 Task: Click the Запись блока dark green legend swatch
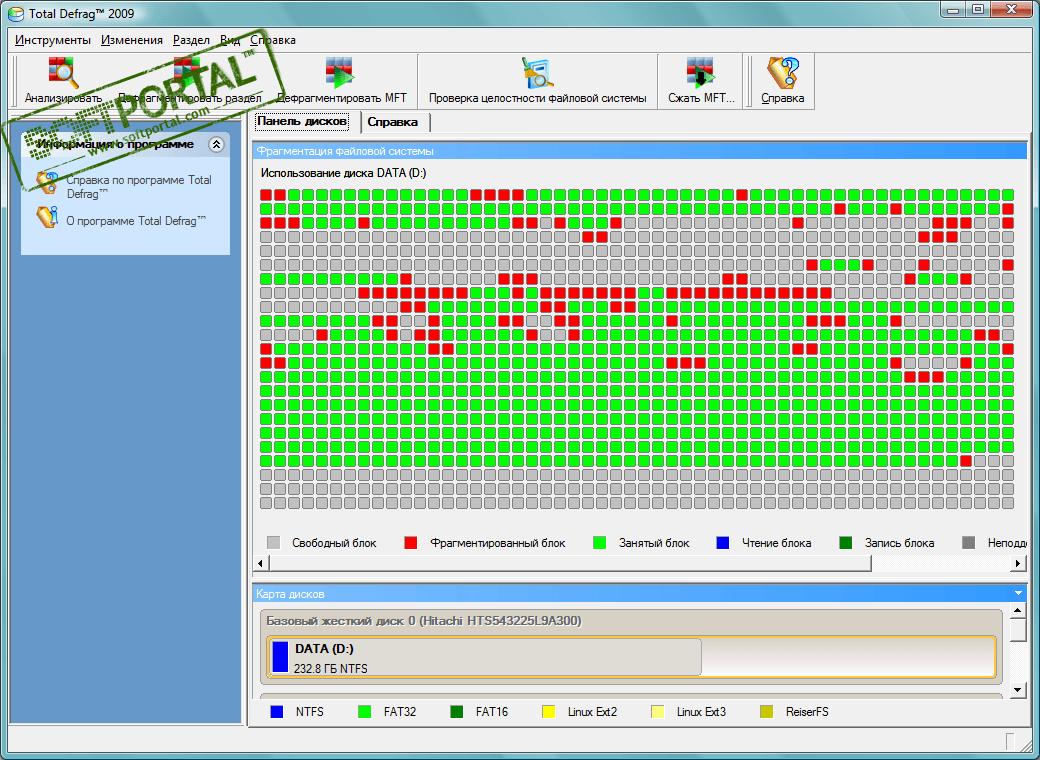[846, 542]
